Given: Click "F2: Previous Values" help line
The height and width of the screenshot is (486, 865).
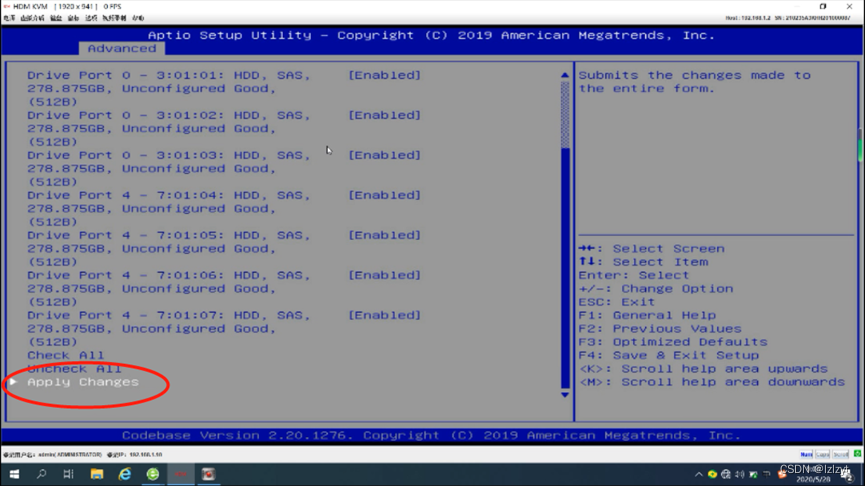Looking at the screenshot, I should [x=660, y=329].
